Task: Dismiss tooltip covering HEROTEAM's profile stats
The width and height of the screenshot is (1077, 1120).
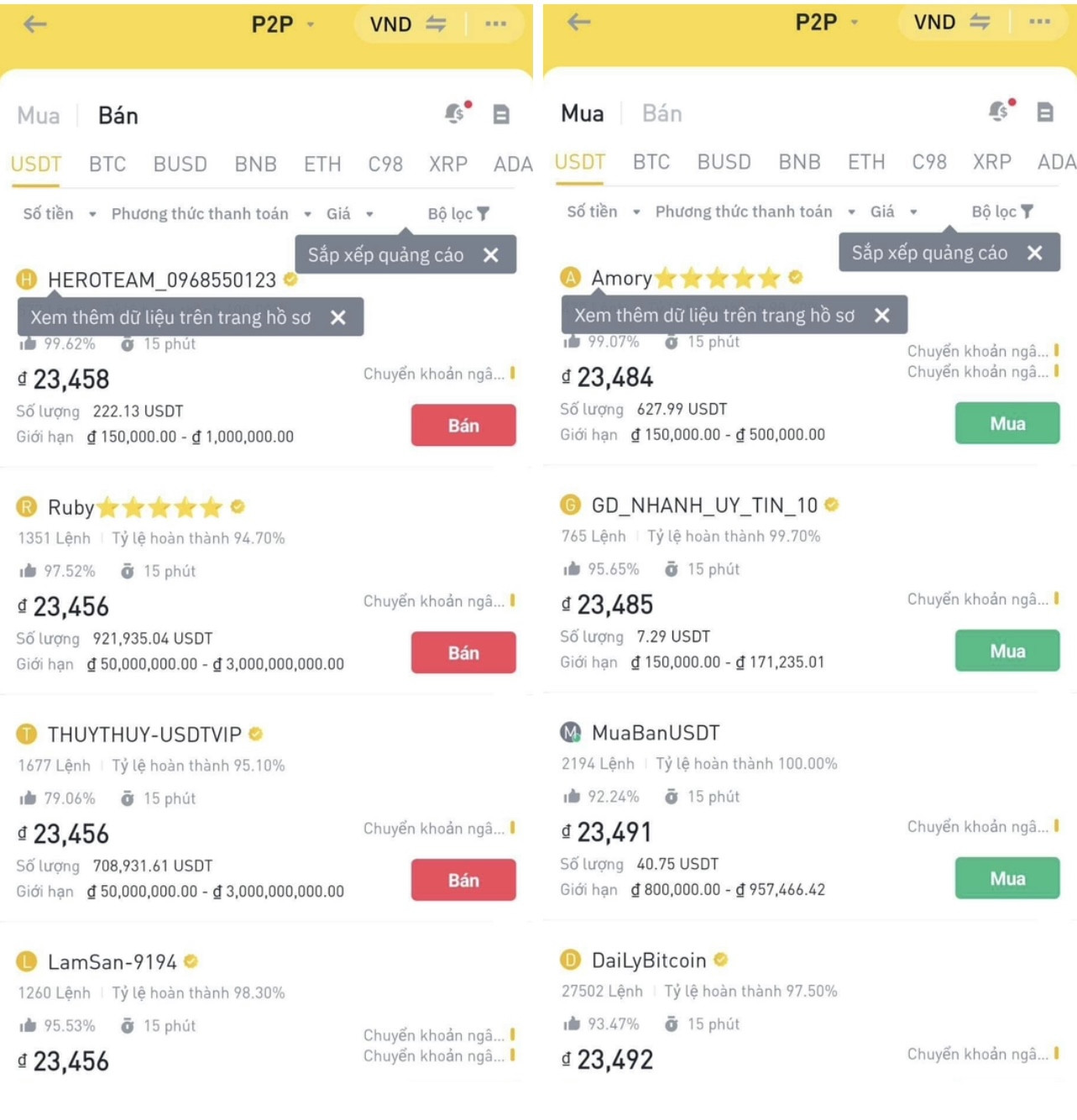Action: point(338,317)
